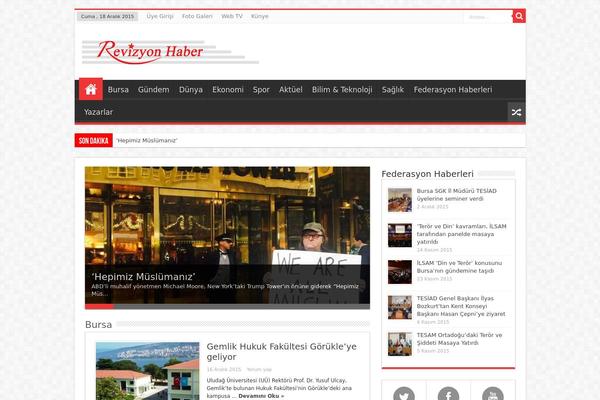Open 'İLSAM Din ve Terör konusunu' article
This screenshot has height=400, width=600.
(459, 267)
